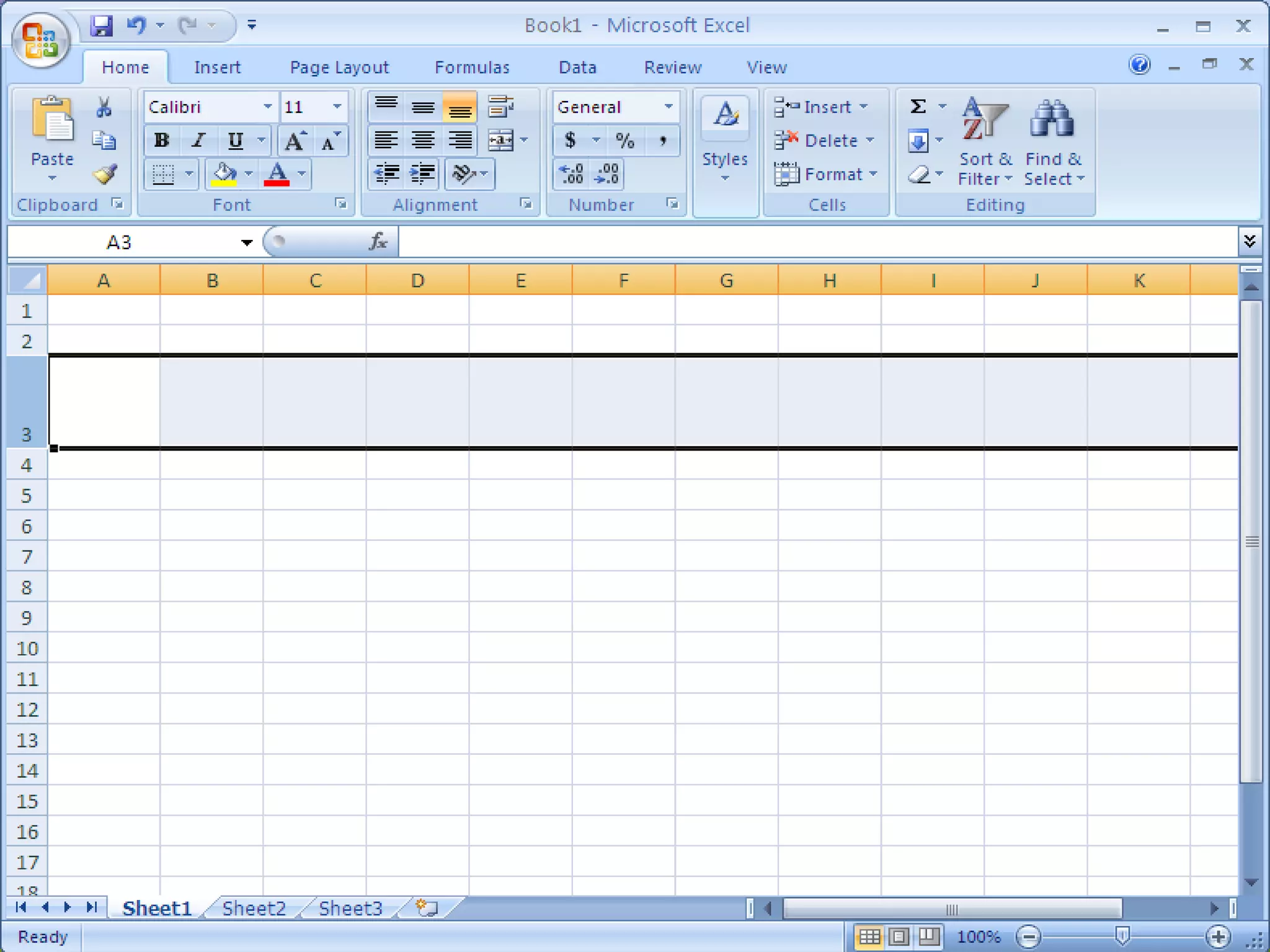Click the Insert Function fx icon
This screenshot has height=952, width=1270.
pos(378,241)
